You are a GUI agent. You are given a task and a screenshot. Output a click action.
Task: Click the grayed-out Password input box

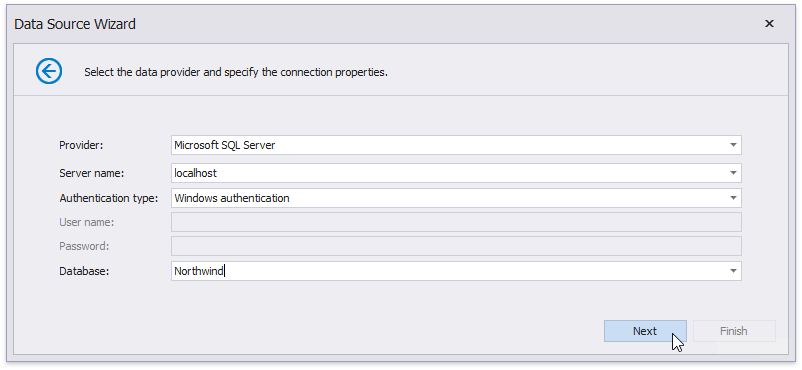point(456,246)
